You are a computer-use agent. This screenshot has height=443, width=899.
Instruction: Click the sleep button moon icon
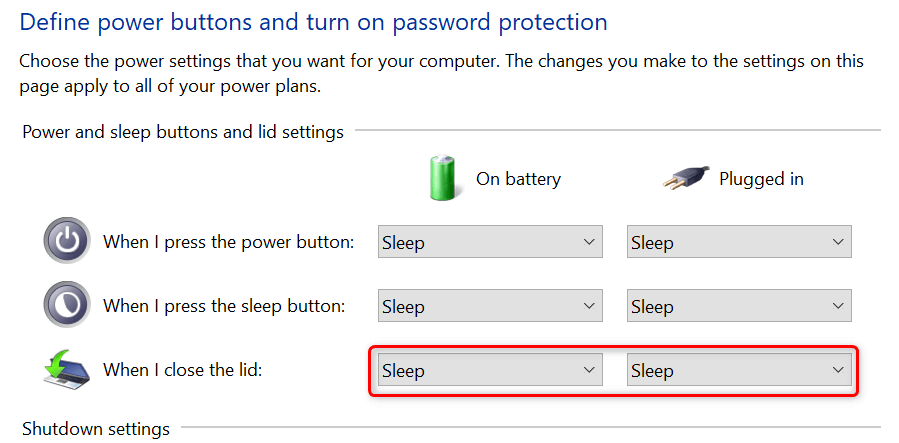66,305
